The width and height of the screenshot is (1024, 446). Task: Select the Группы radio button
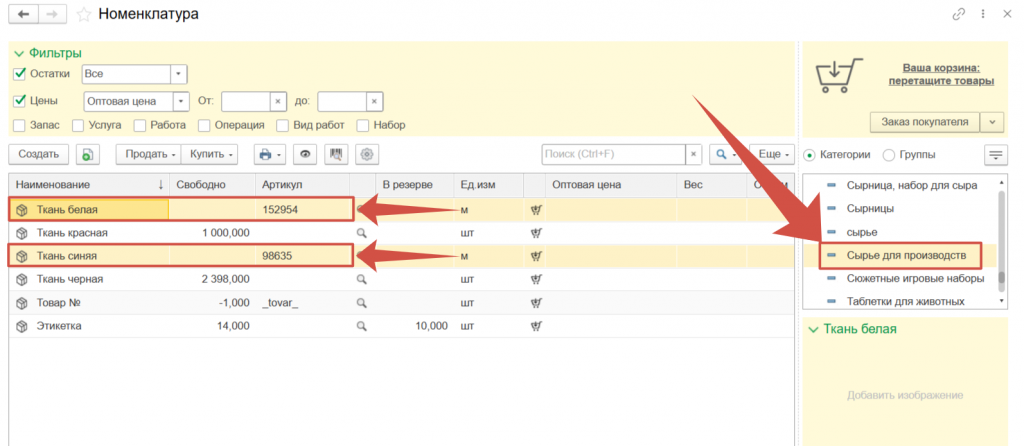[x=888, y=155]
